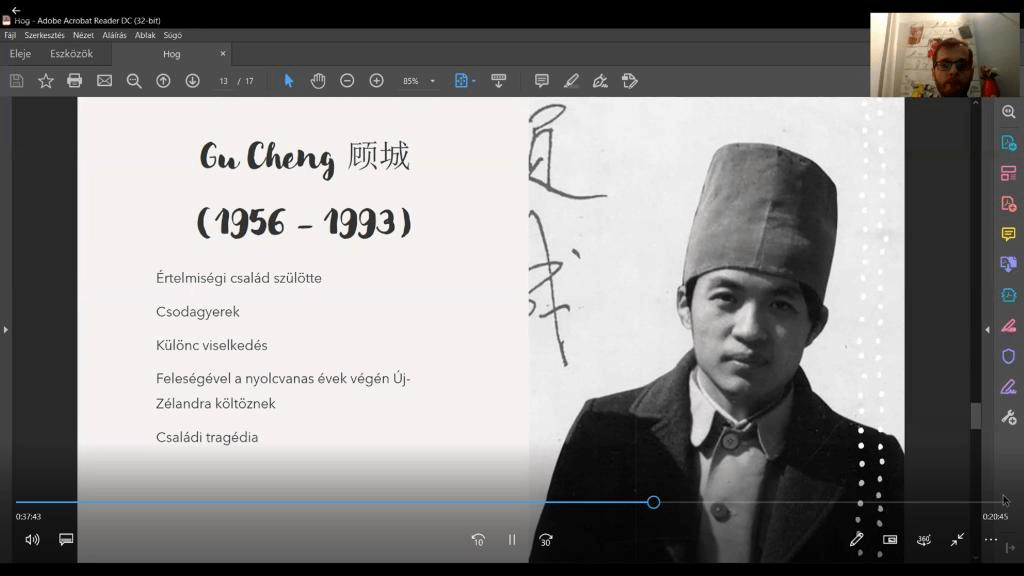Screen dimensions: 1024x576
Task: Click the remaining time 0:20:45
Action: (995, 517)
